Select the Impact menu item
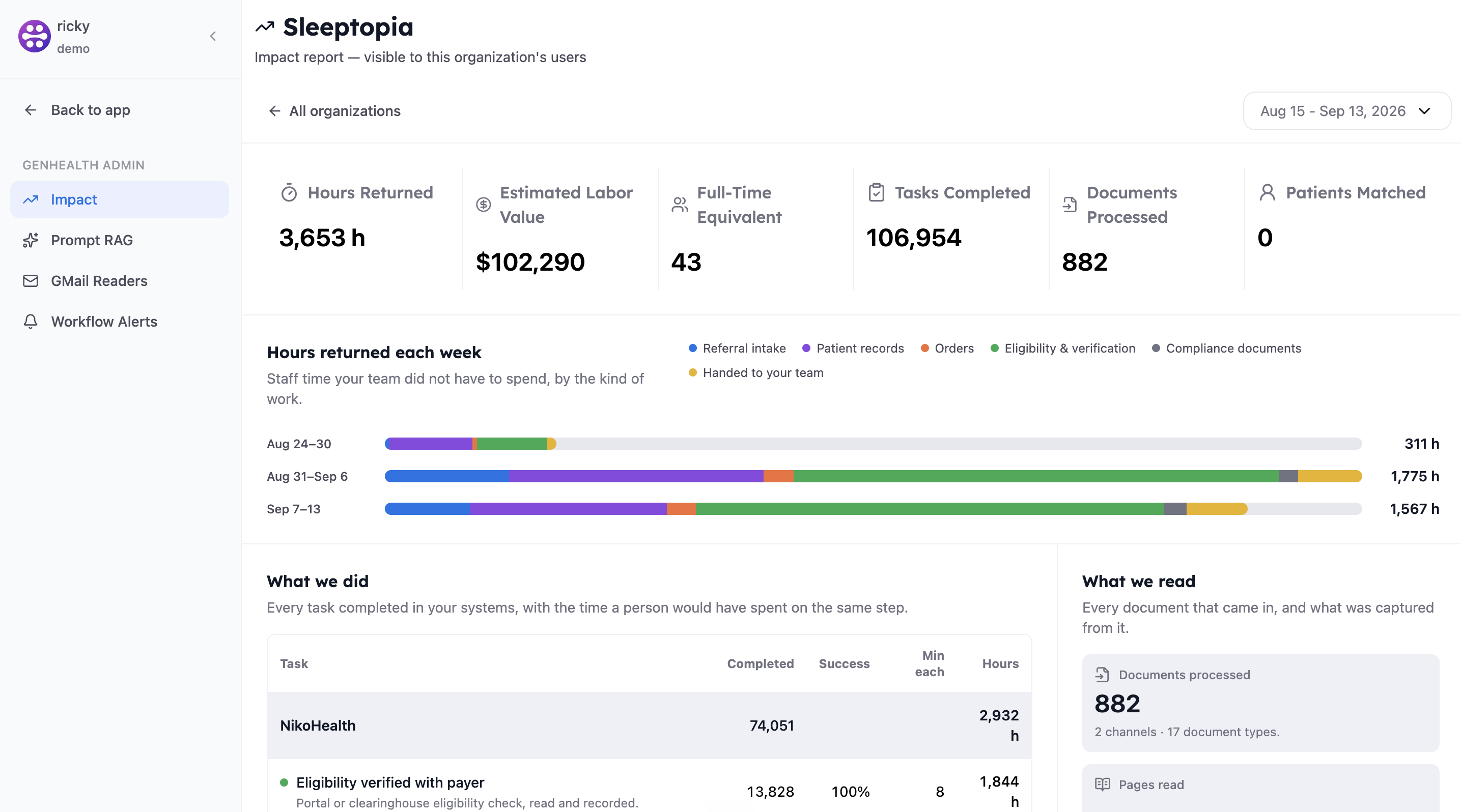 coord(120,199)
